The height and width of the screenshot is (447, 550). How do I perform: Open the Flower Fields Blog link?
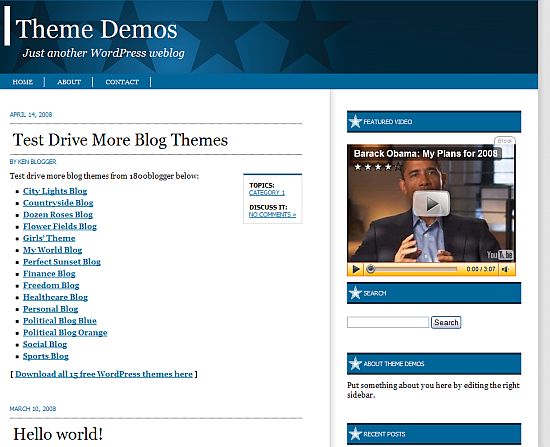[60, 226]
